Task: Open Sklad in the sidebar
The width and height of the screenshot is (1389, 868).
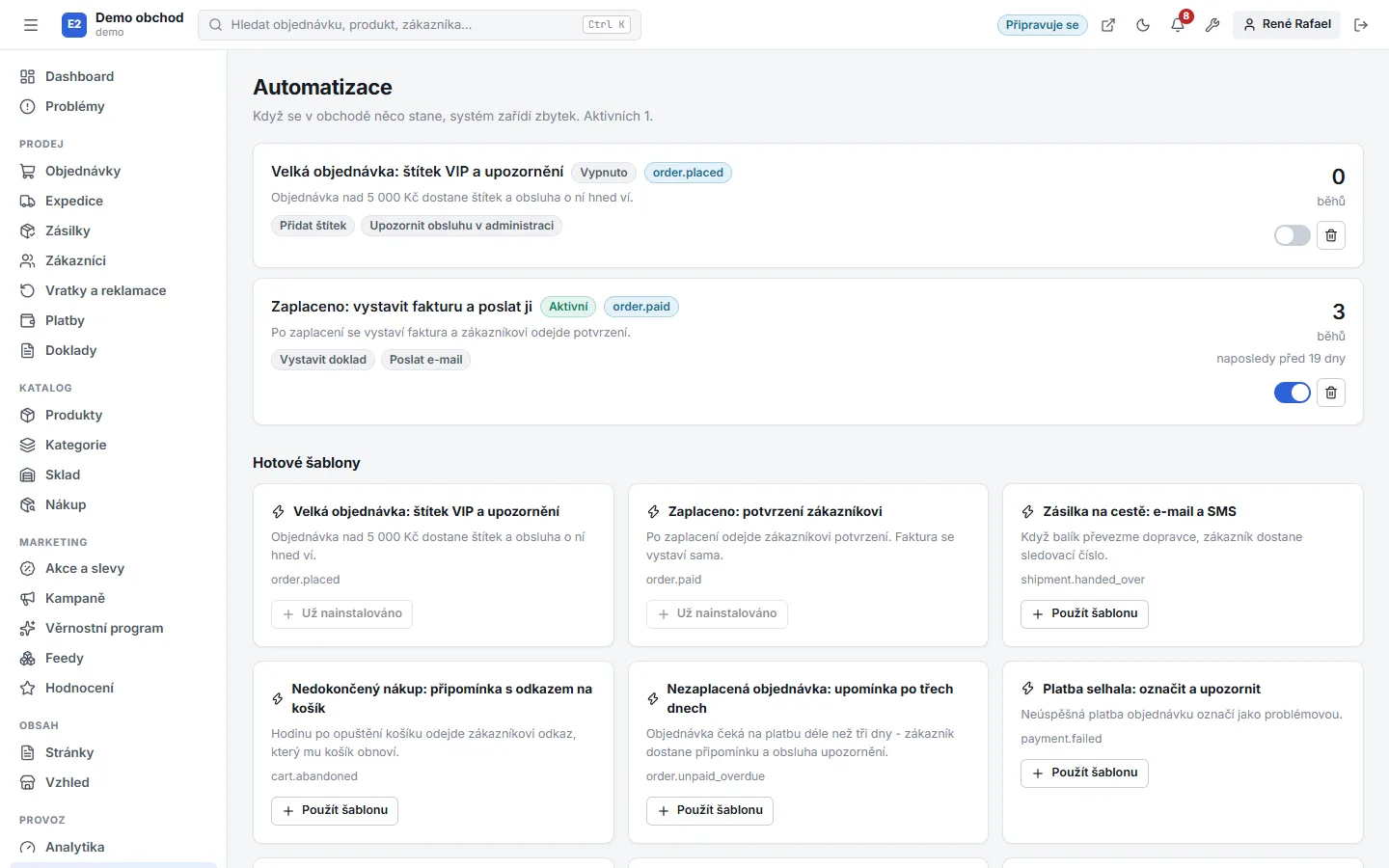Action: click(x=114, y=475)
